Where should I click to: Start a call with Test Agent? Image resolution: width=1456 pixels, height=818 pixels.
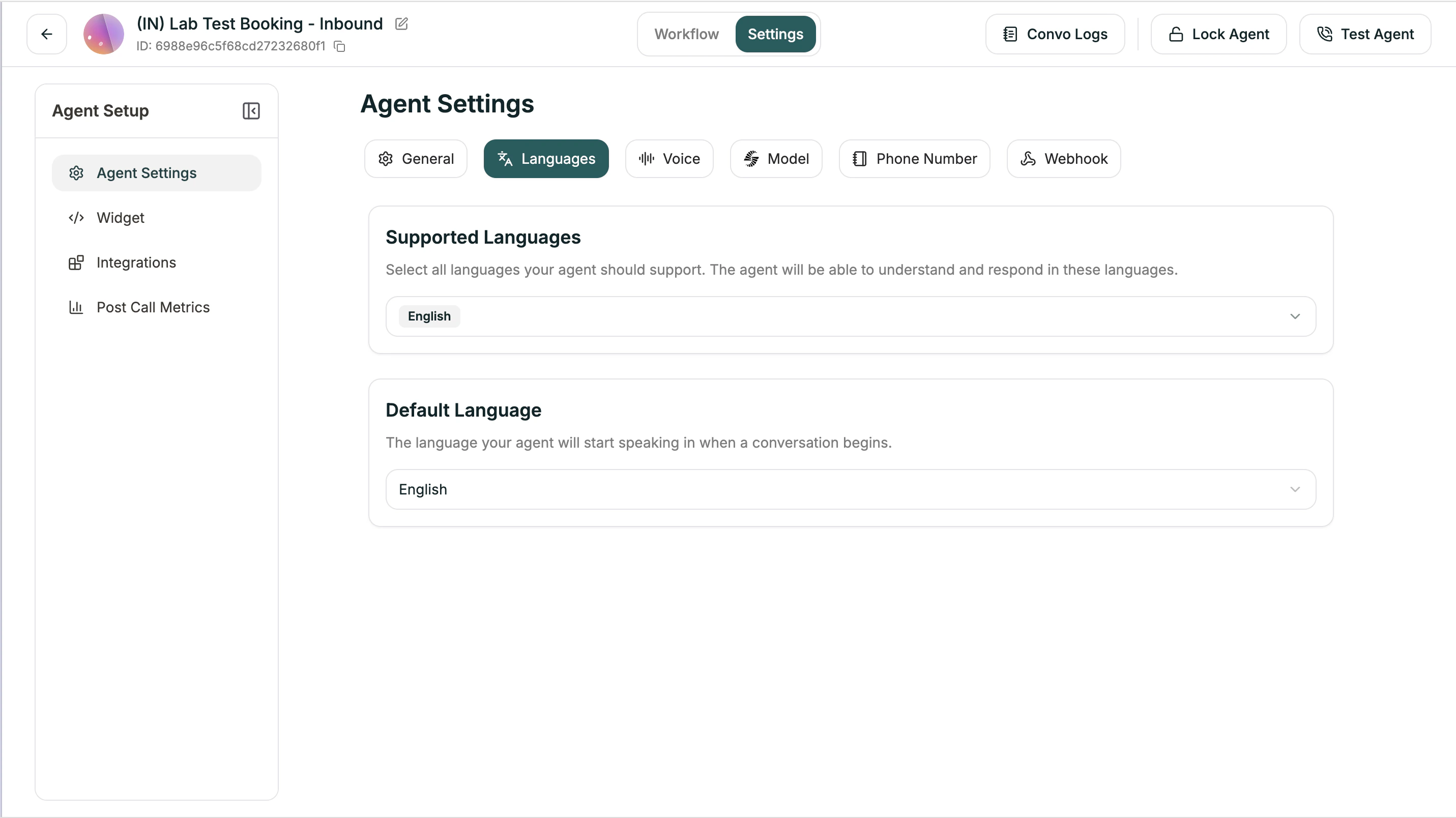[1365, 34]
